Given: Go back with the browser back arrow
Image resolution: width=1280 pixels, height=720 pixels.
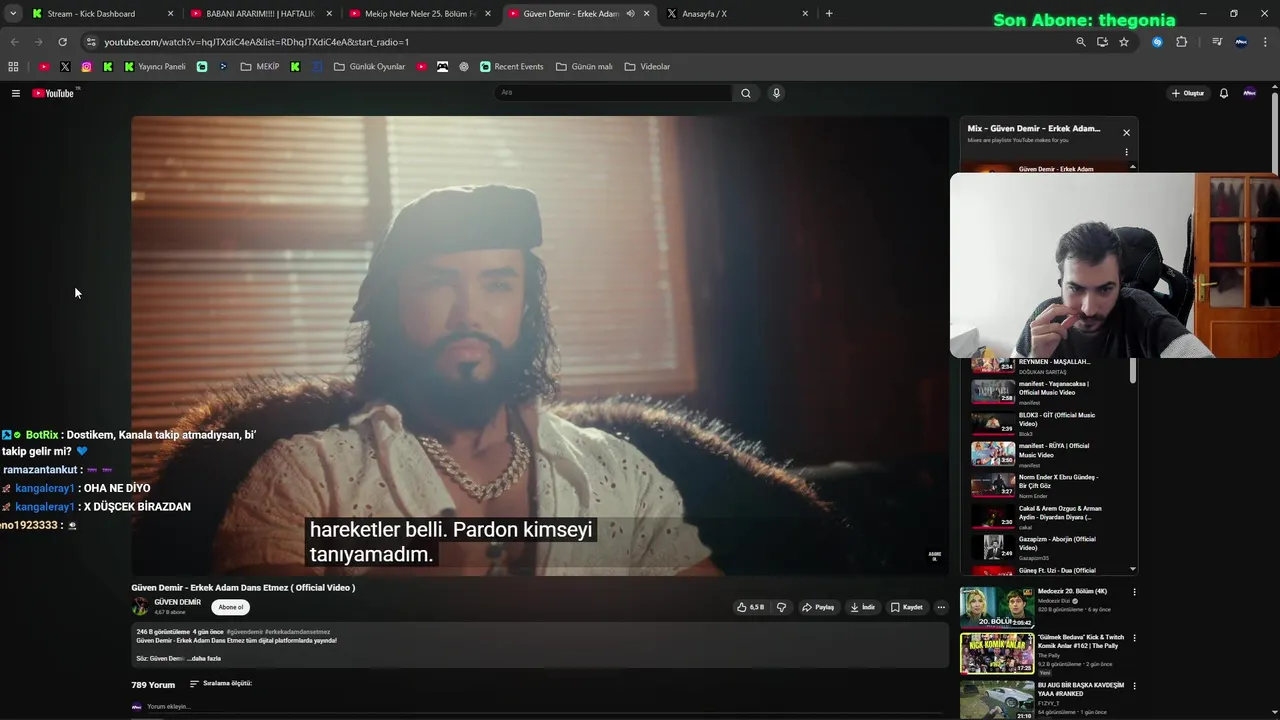Looking at the screenshot, I should pyautogui.click(x=14, y=42).
